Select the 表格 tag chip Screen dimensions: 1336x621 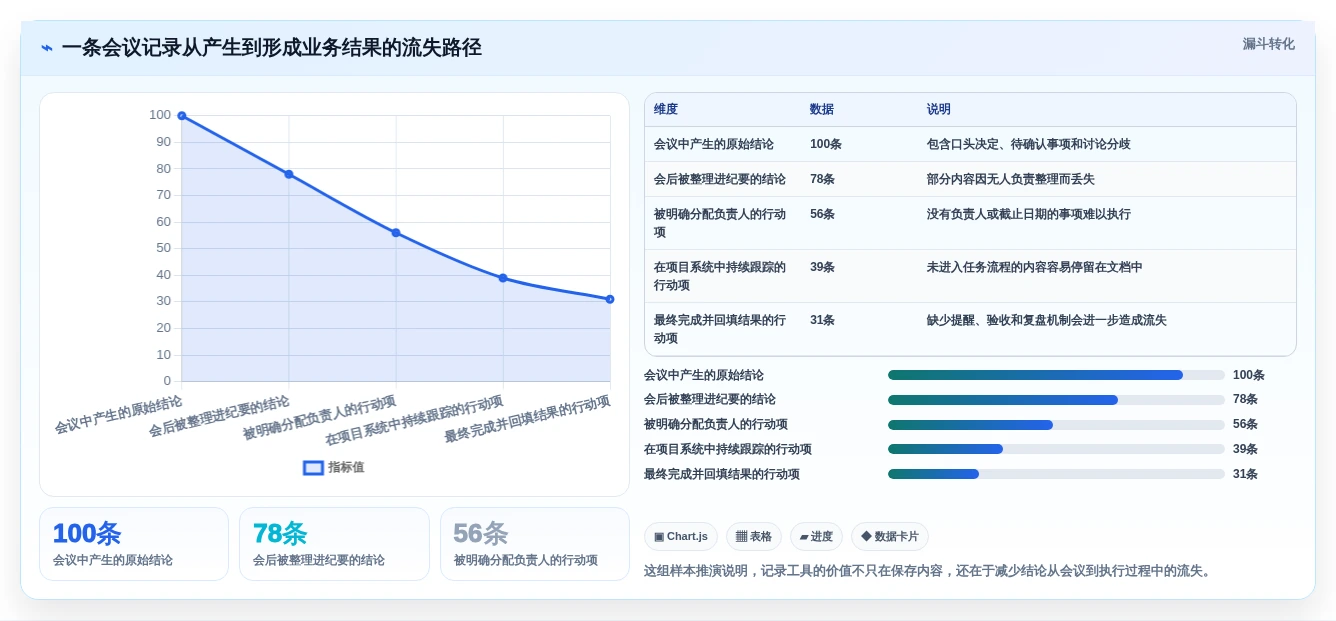pyautogui.click(x=754, y=536)
